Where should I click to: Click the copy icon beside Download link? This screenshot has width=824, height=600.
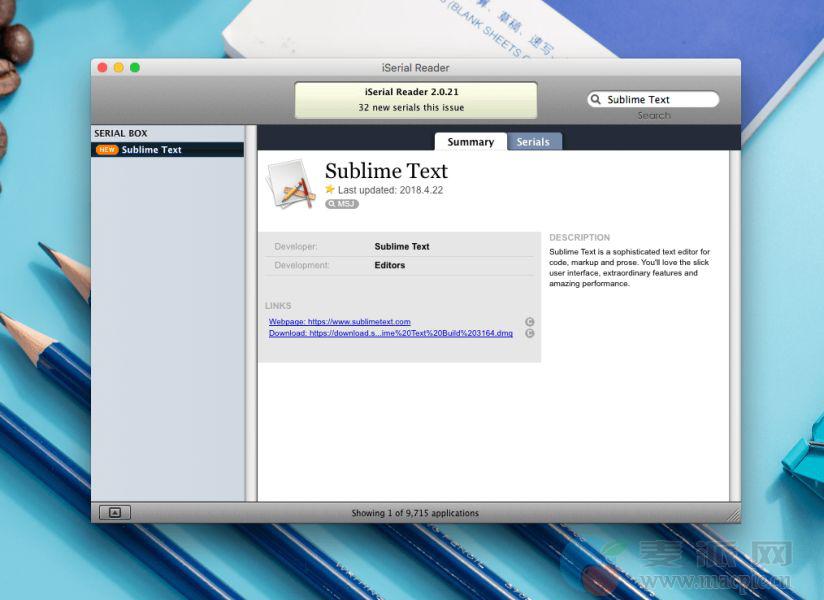pos(530,333)
